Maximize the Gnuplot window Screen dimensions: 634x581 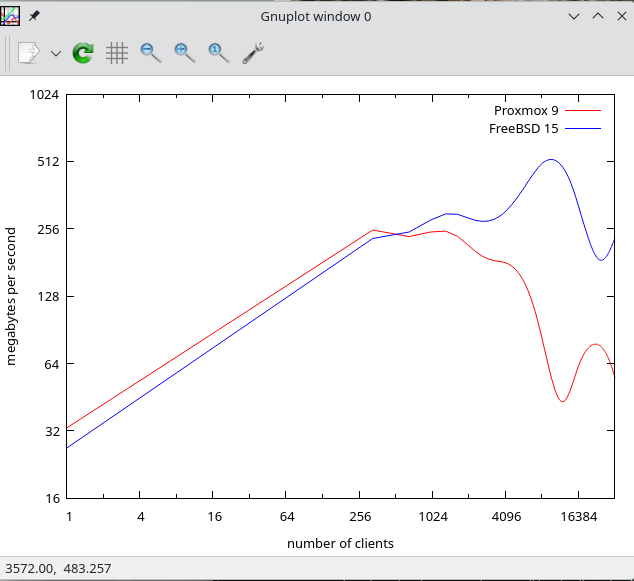[x=597, y=17]
